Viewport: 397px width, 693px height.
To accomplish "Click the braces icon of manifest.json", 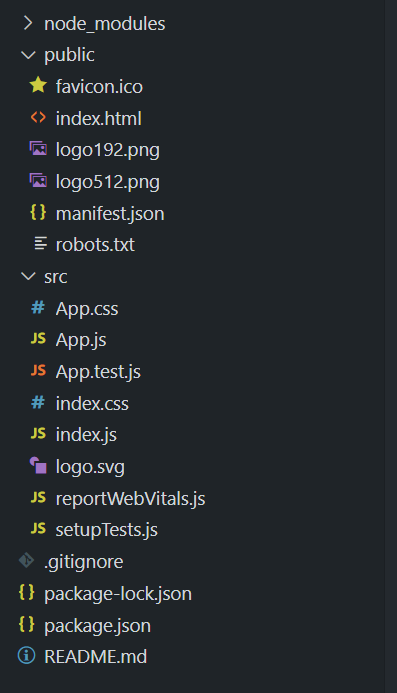I will (x=38, y=213).
